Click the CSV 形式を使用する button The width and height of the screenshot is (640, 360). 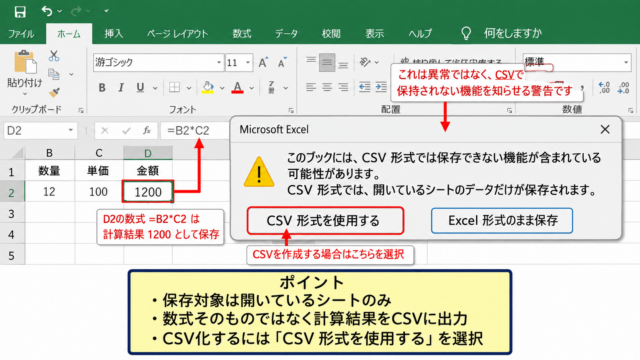[325, 221]
